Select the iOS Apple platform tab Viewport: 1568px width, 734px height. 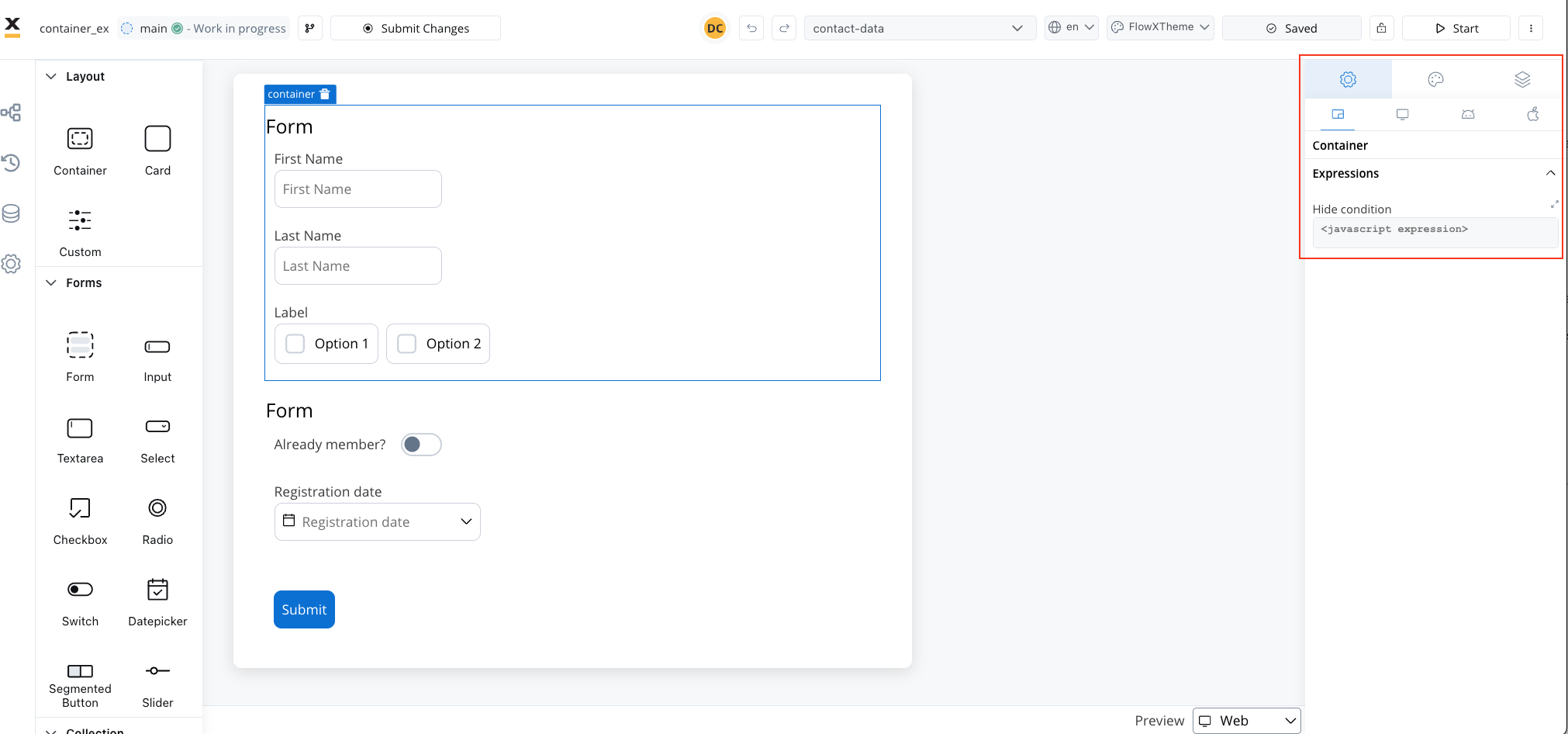[1533, 114]
